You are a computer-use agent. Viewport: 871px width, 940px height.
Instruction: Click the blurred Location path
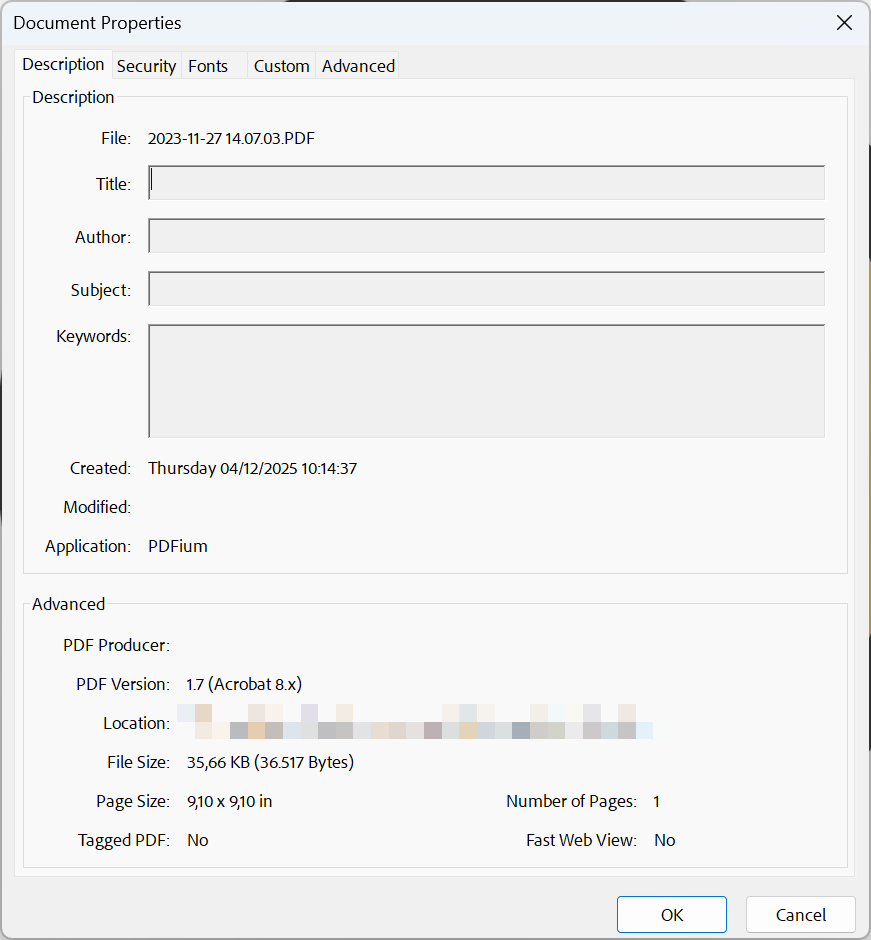click(x=415, y=722)
